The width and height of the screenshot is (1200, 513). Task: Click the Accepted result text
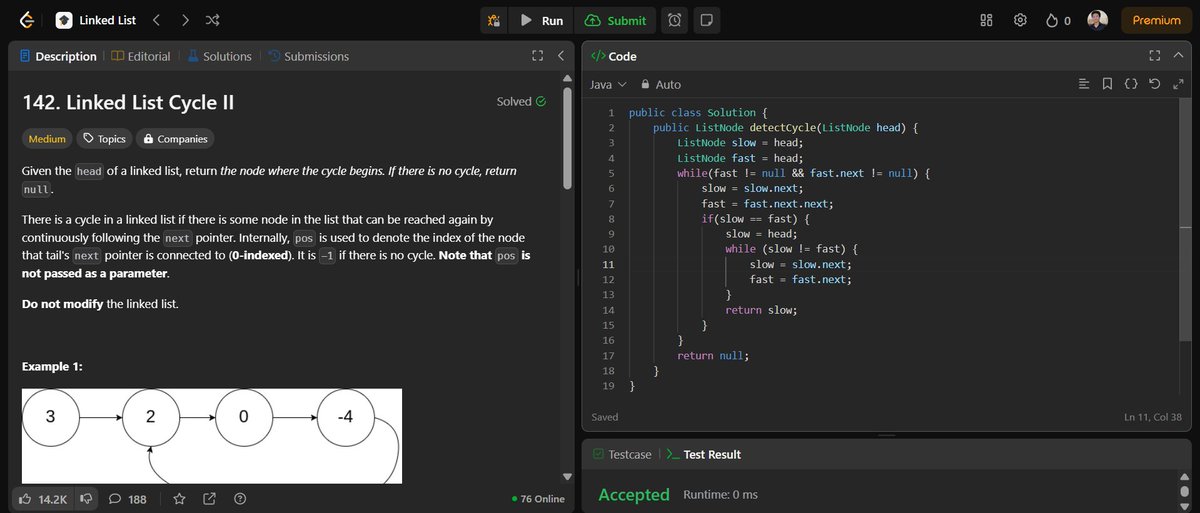tap(634, 495)
